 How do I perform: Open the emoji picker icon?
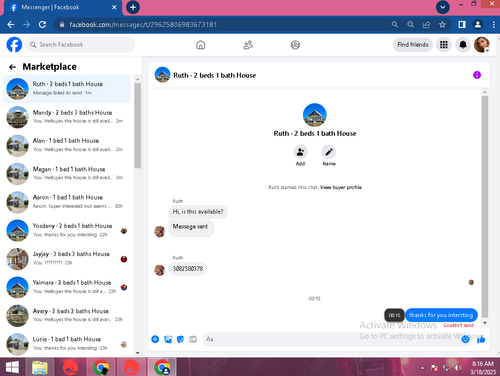tap(466, 339)
